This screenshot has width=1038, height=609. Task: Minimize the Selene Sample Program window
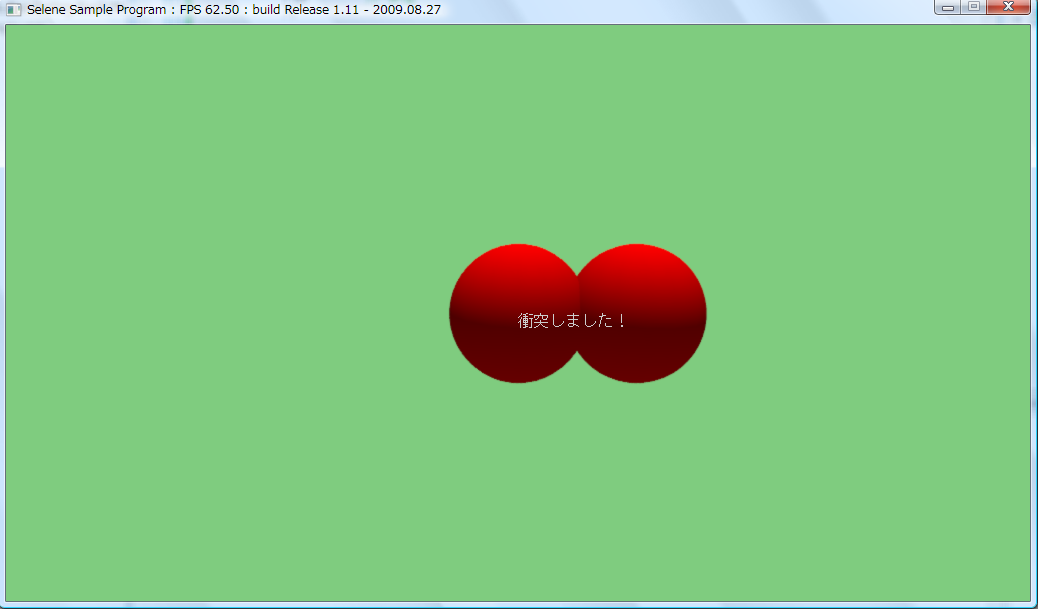tap(948, 7)
